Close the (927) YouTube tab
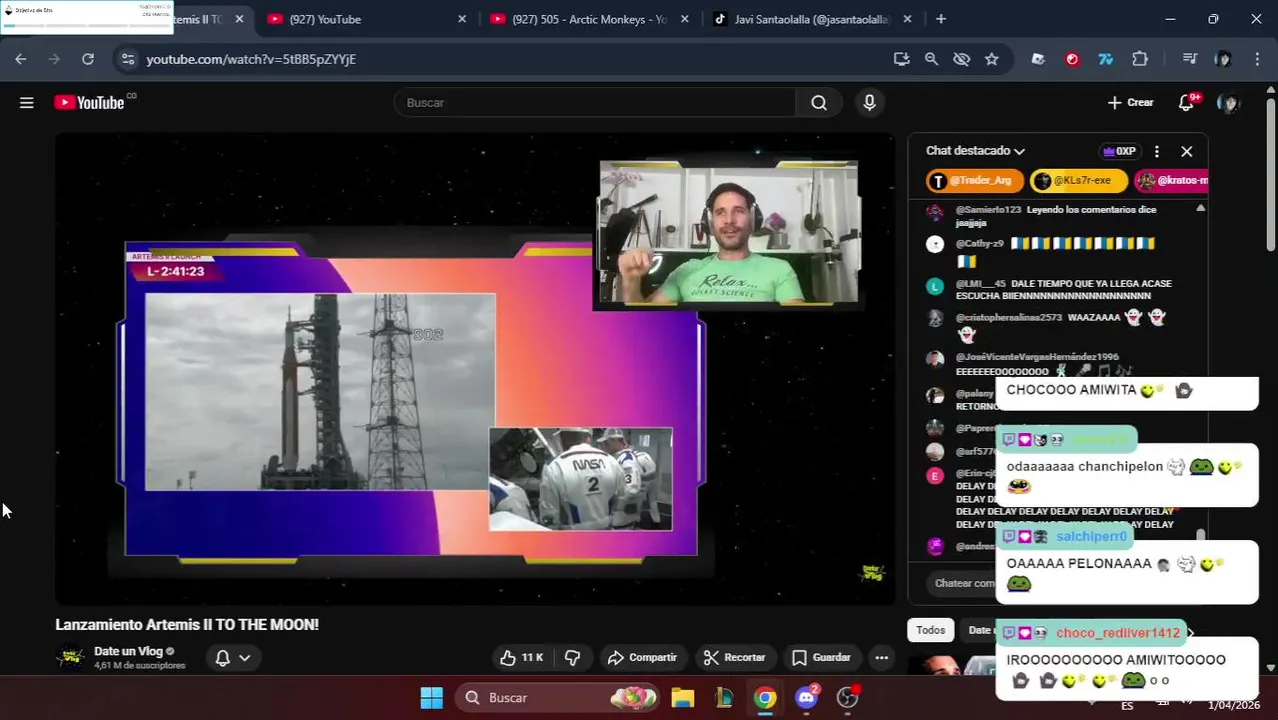 click(x=462, y=19)
